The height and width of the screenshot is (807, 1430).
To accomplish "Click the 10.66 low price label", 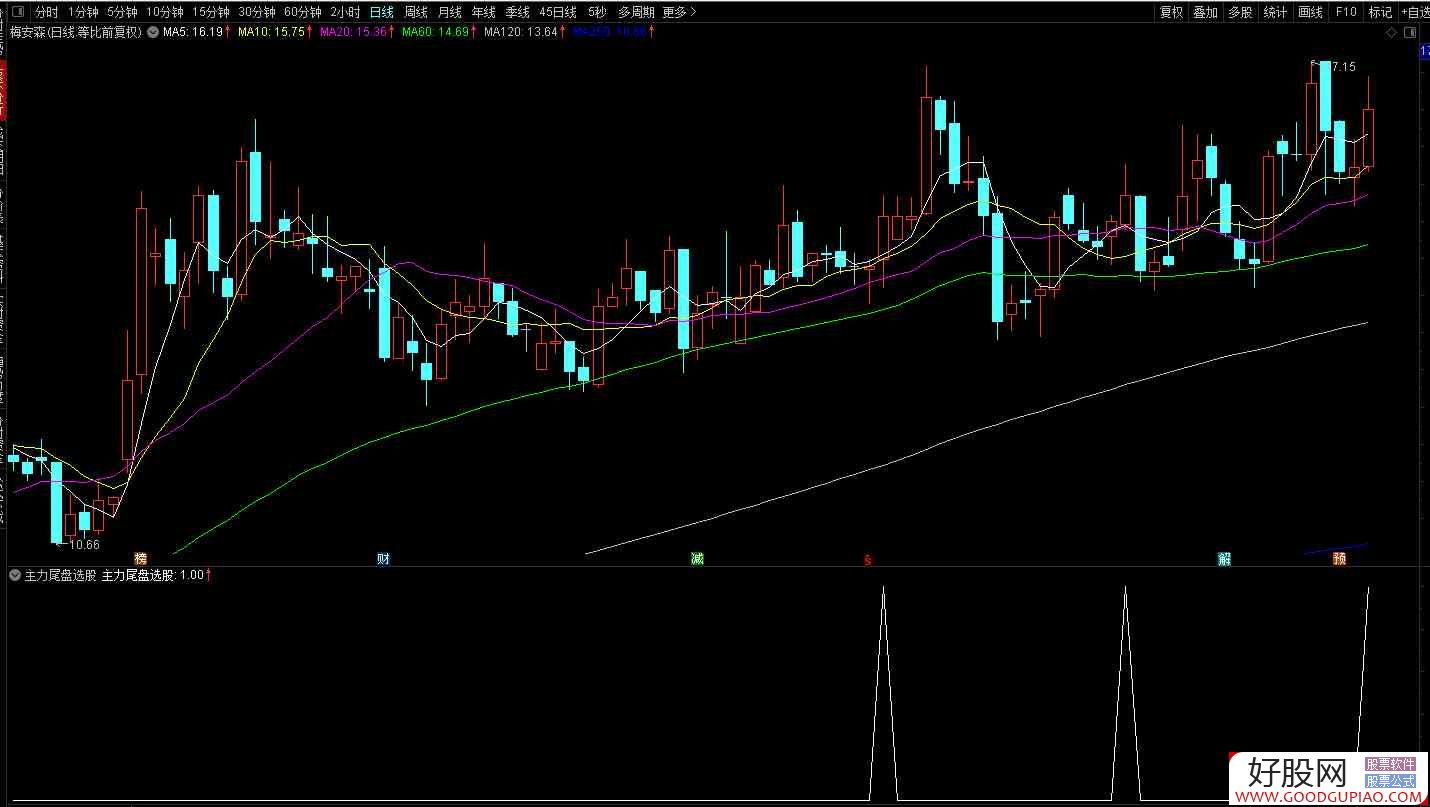I will 84,545.
